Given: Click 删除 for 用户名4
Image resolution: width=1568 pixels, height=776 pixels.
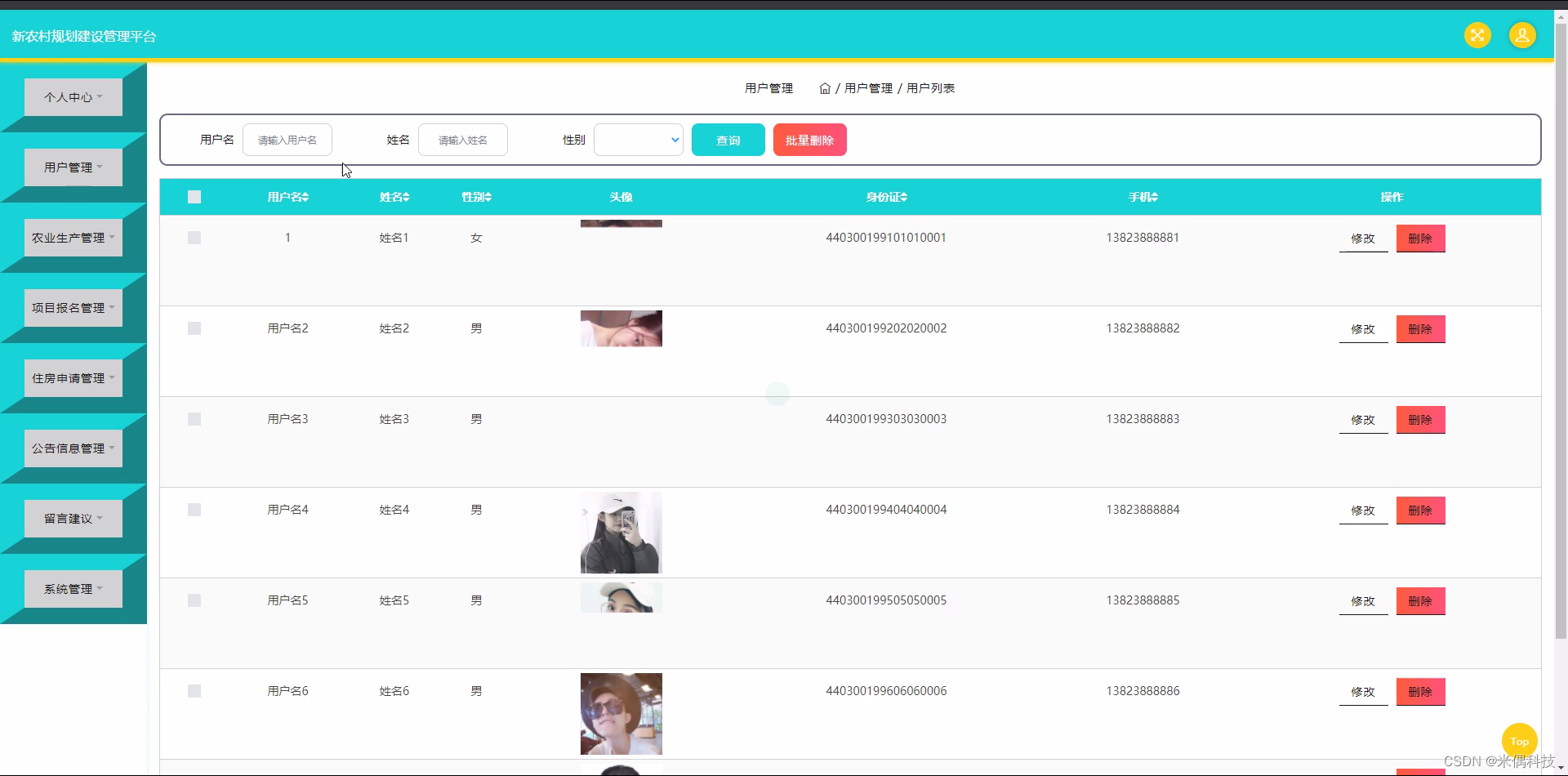Looking at the screenshot, I should coord(1421,511).
